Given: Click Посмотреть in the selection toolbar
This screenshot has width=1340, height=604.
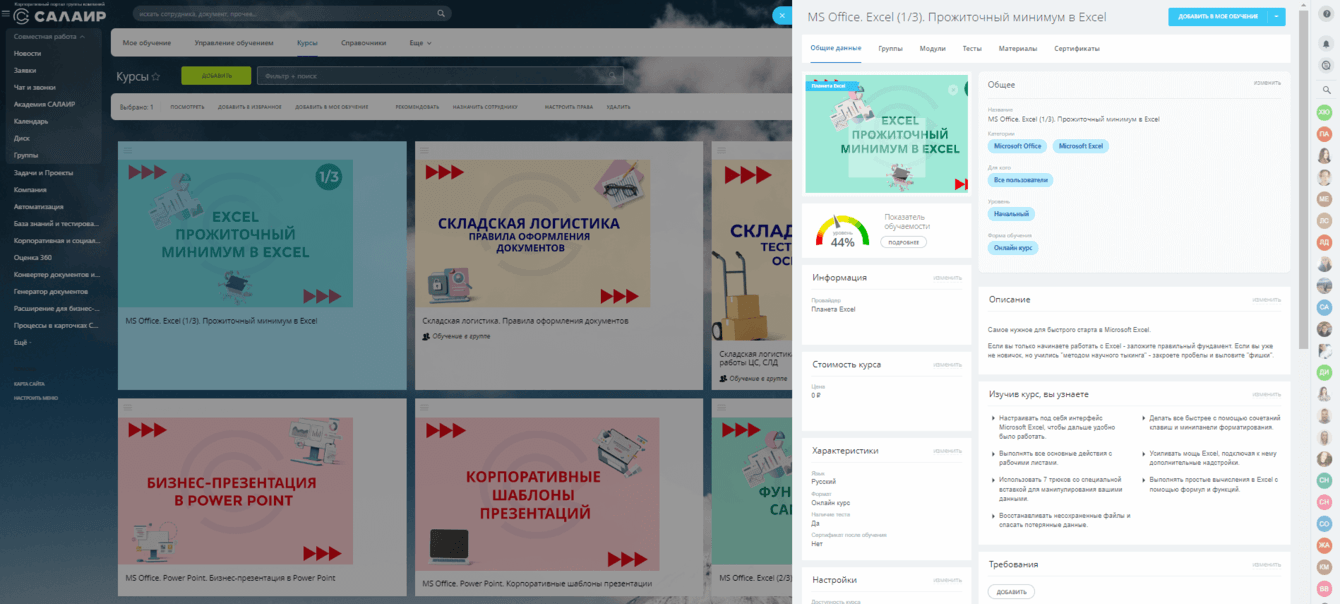Looking at the screenshot, I should (x=187, y=107).
